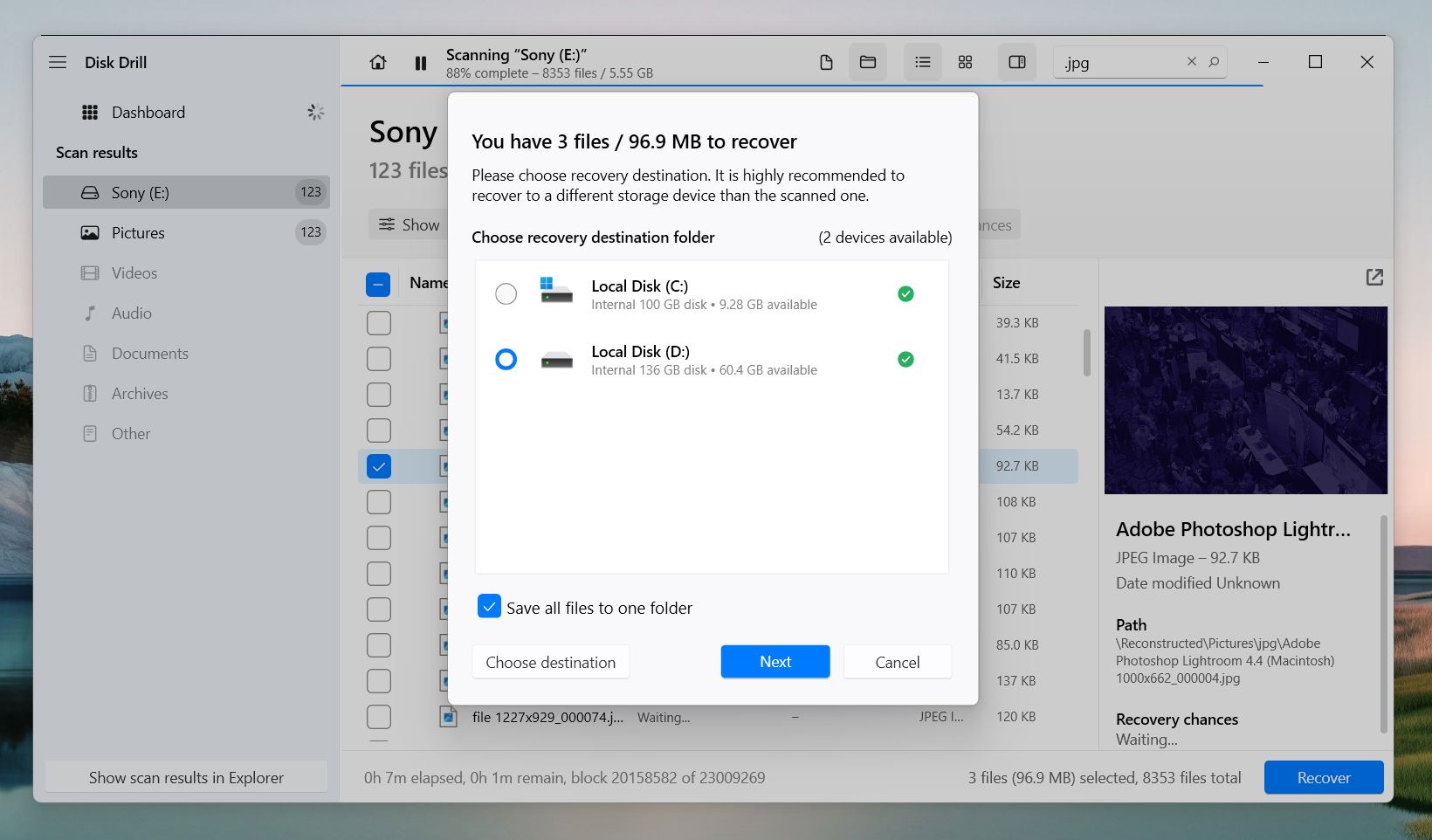Screen dimensions: 1432x840
Task: Click the loading spinner beside Dashboard
Action: [x=316, y=112]
